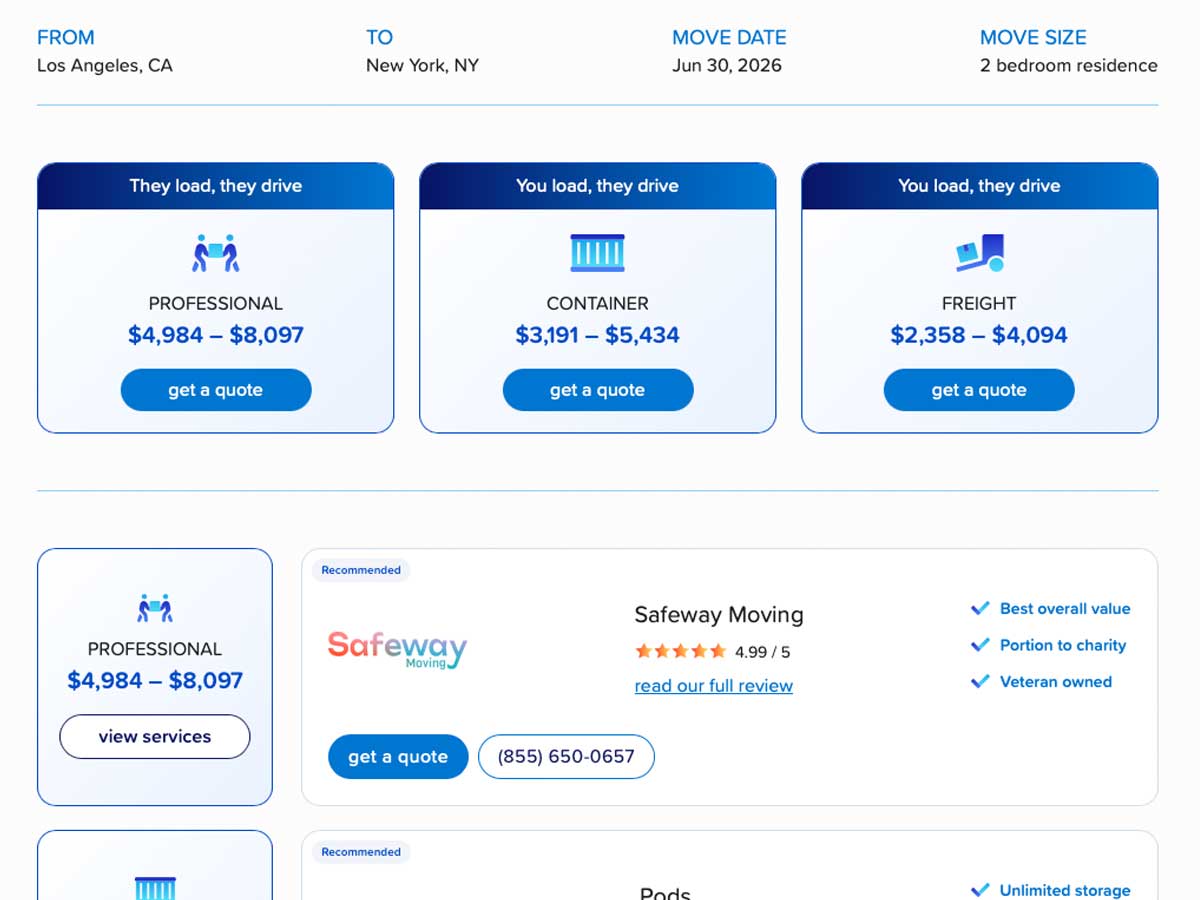
Task: Click the Recommended badge on Pods card
Action: (361, 852)
